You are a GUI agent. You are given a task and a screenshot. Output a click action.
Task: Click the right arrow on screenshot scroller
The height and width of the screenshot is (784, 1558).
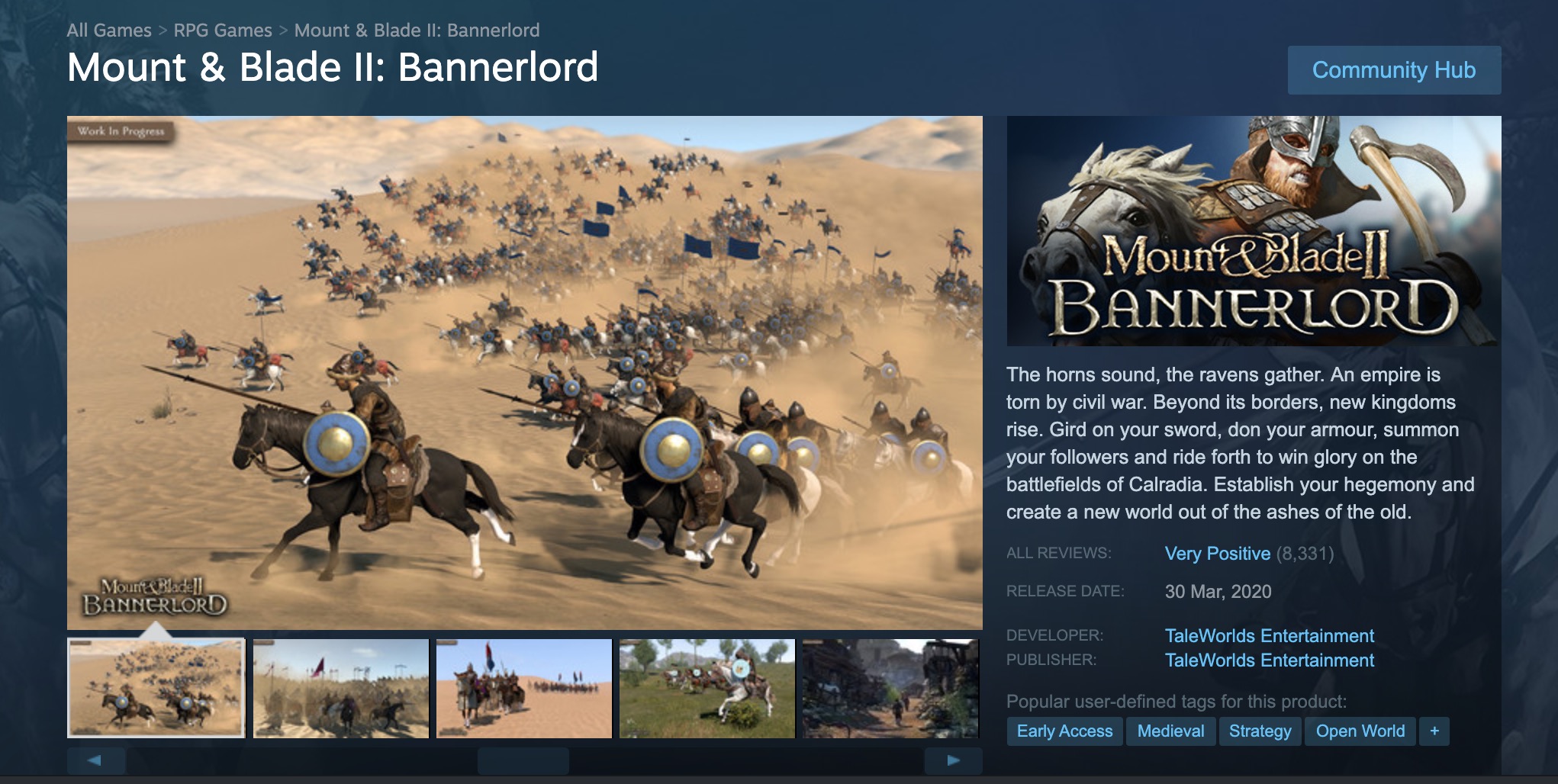pos(953,760)
